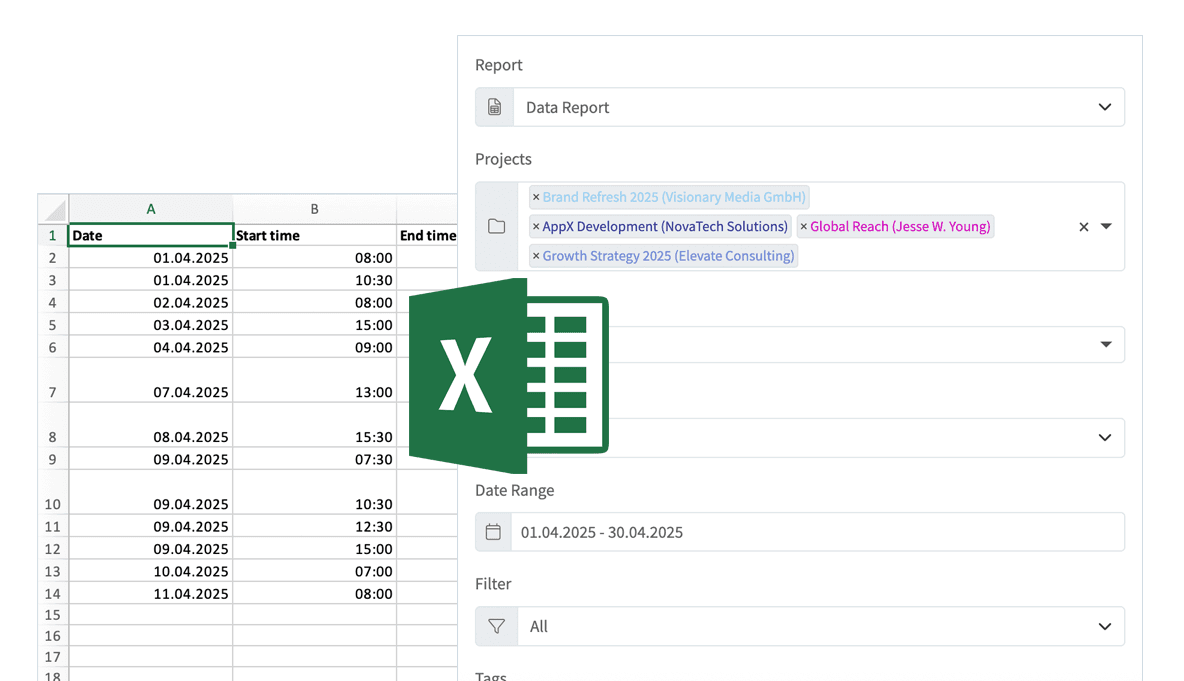Screen dimensions: 1184x681
Task: Select the column B header
Action: [x=314, y=208]
